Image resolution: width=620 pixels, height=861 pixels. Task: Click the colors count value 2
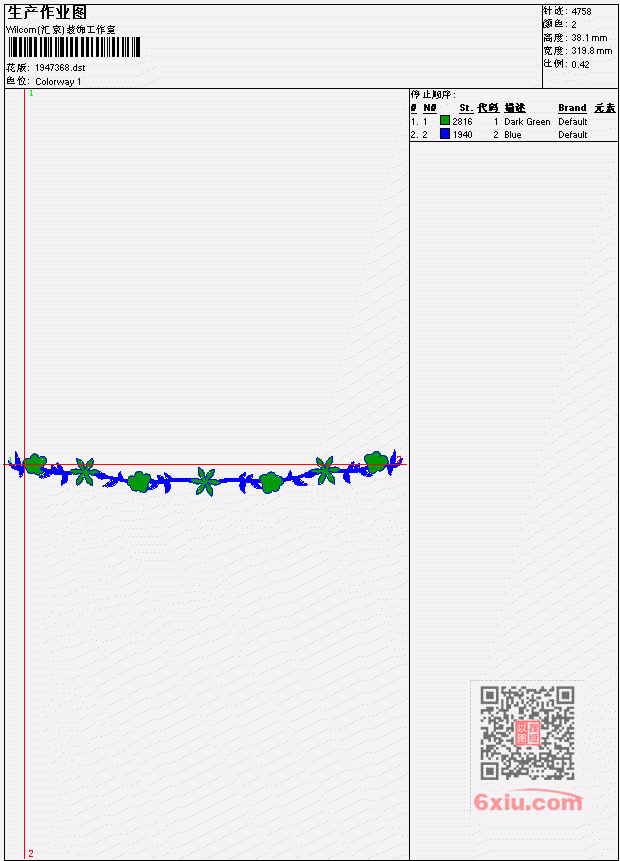point(574,24)
